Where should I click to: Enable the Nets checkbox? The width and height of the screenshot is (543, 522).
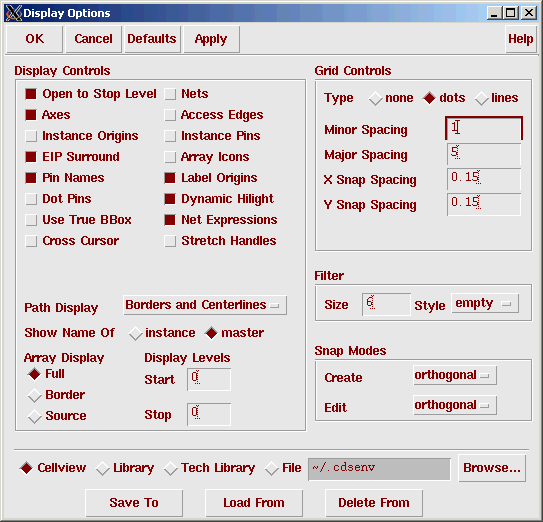170,94
